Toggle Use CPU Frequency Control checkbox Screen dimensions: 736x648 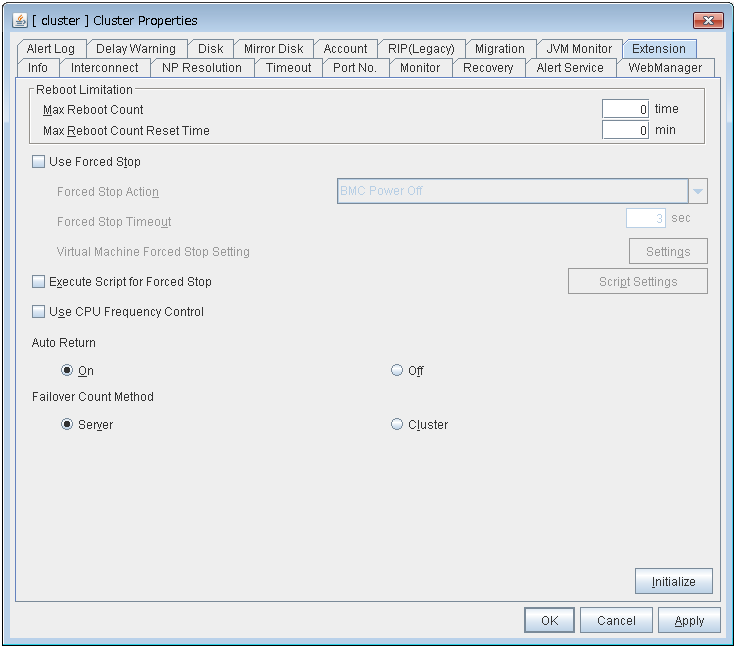point(39,312)
